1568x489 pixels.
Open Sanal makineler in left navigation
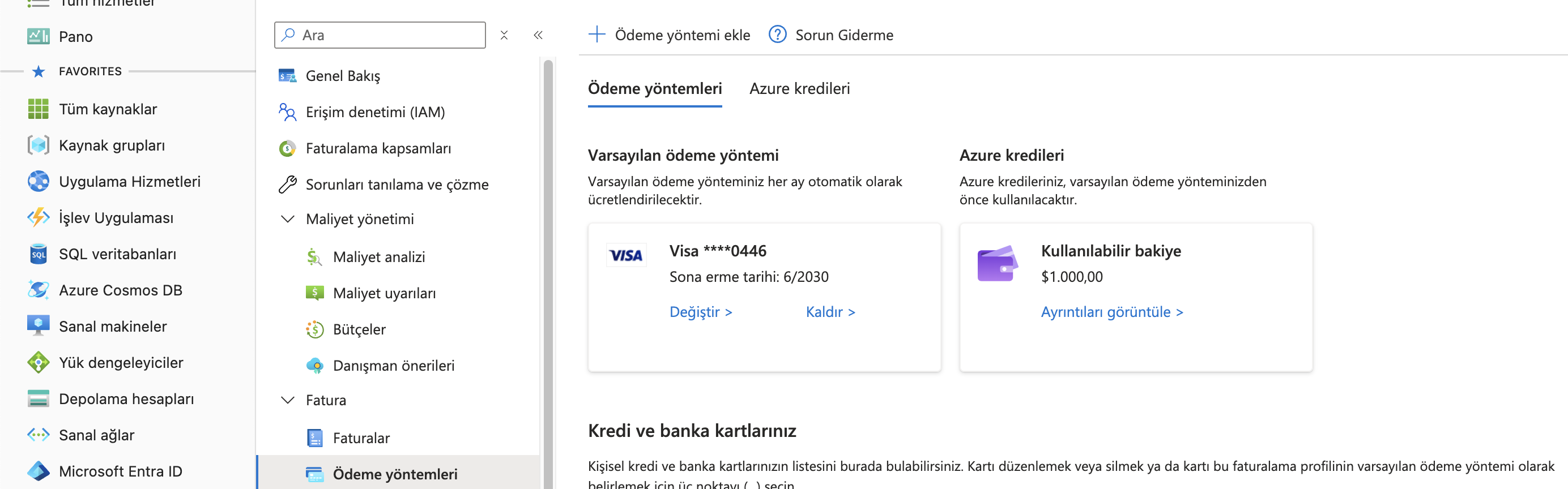113,326
